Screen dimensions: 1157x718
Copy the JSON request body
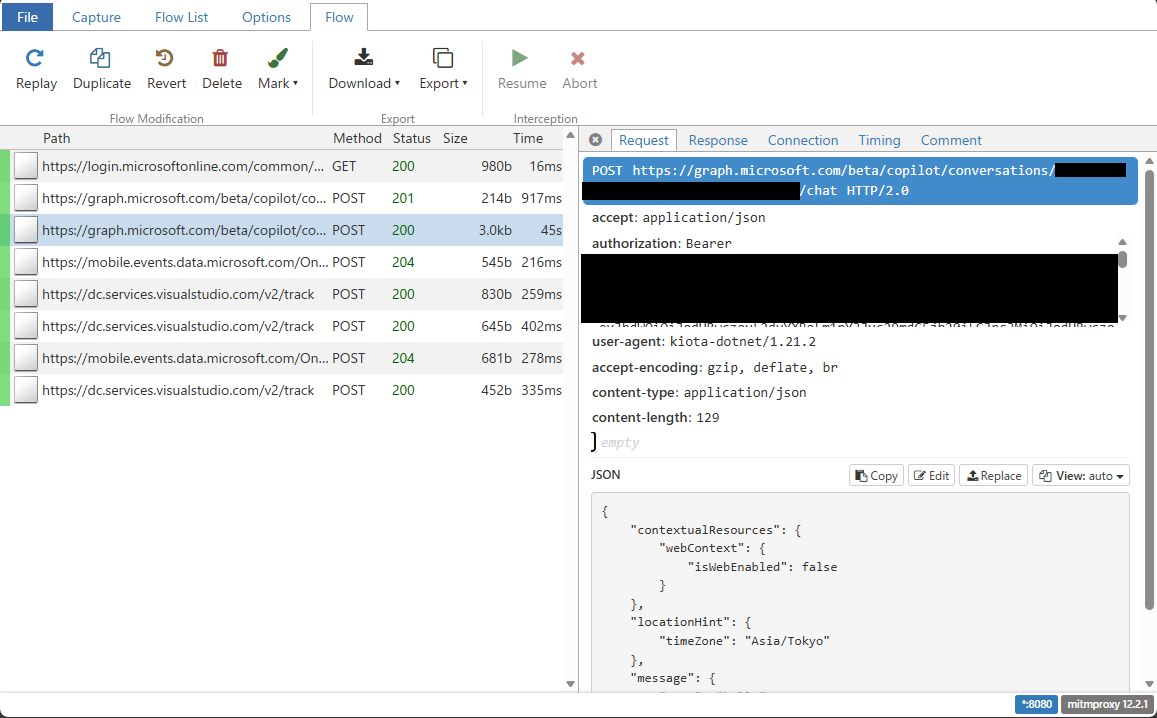click(x=875, y=475)
